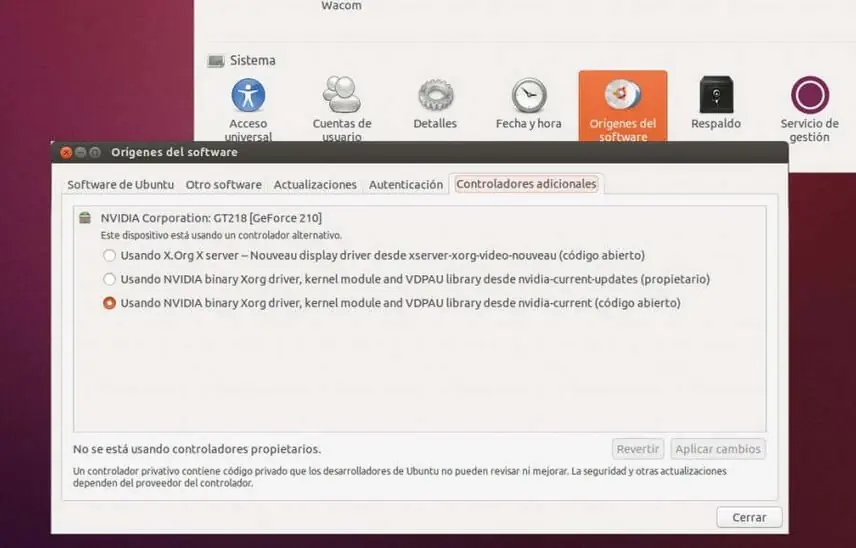
Task: Open Fecha y hora clock settings
Action: [x=528, y=104]
